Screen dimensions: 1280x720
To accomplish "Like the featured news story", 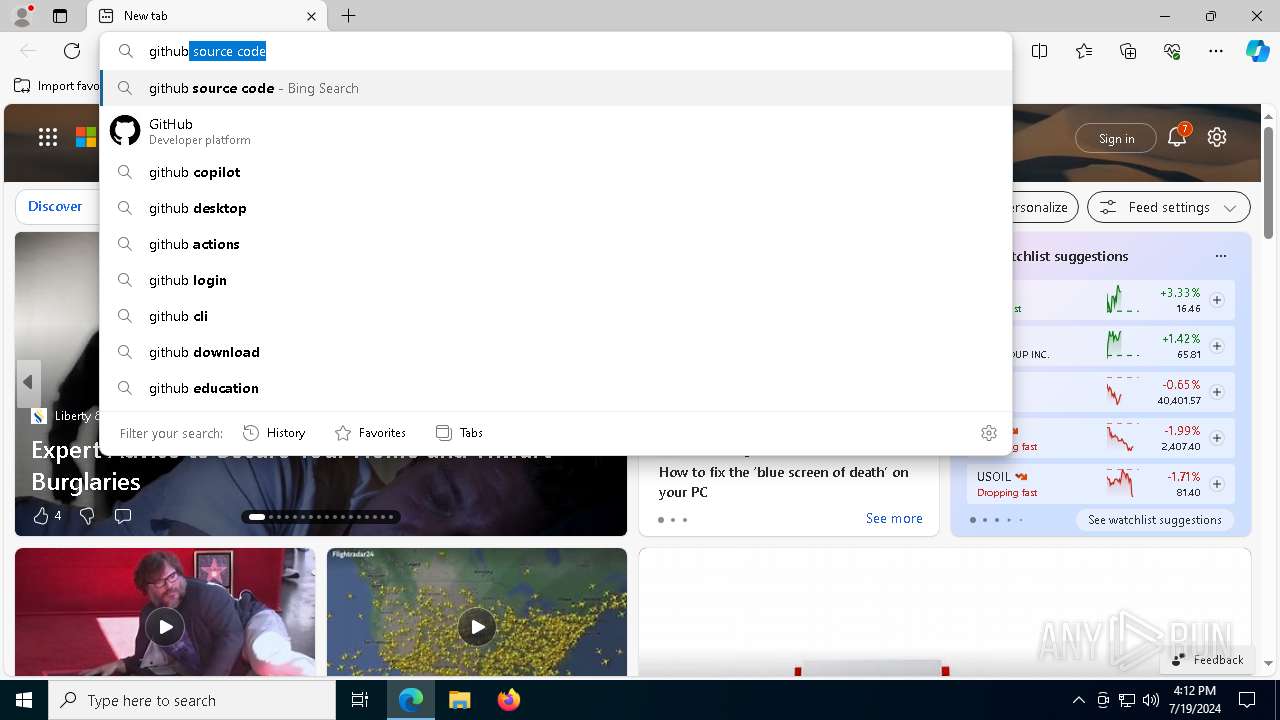I will tap(41, 516).
